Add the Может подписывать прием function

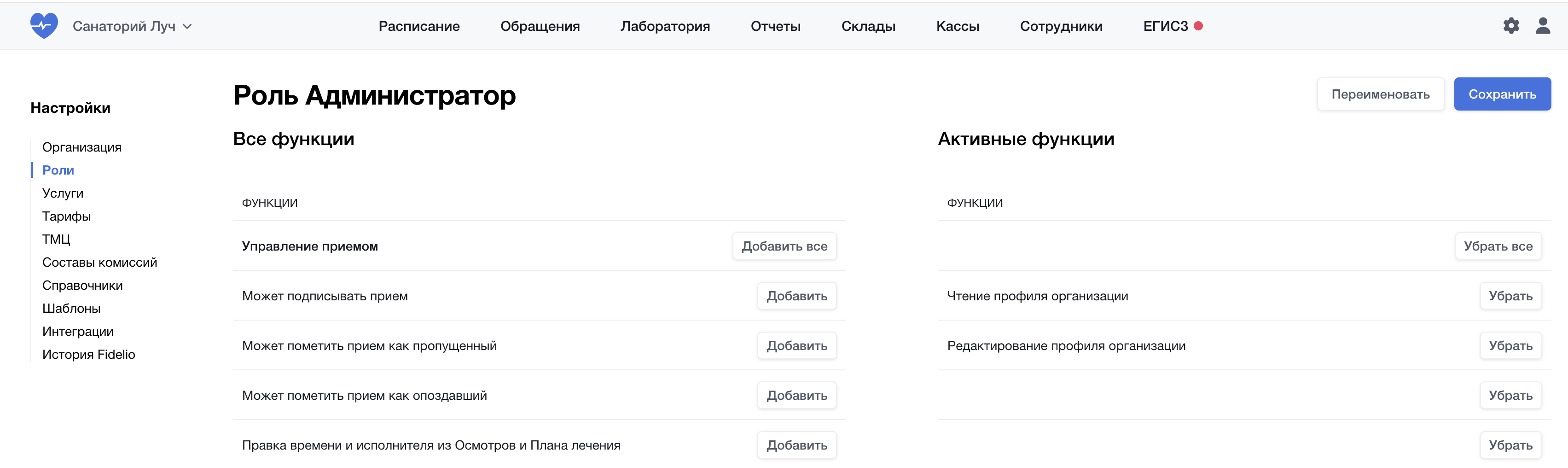click(x=796, y=296)
